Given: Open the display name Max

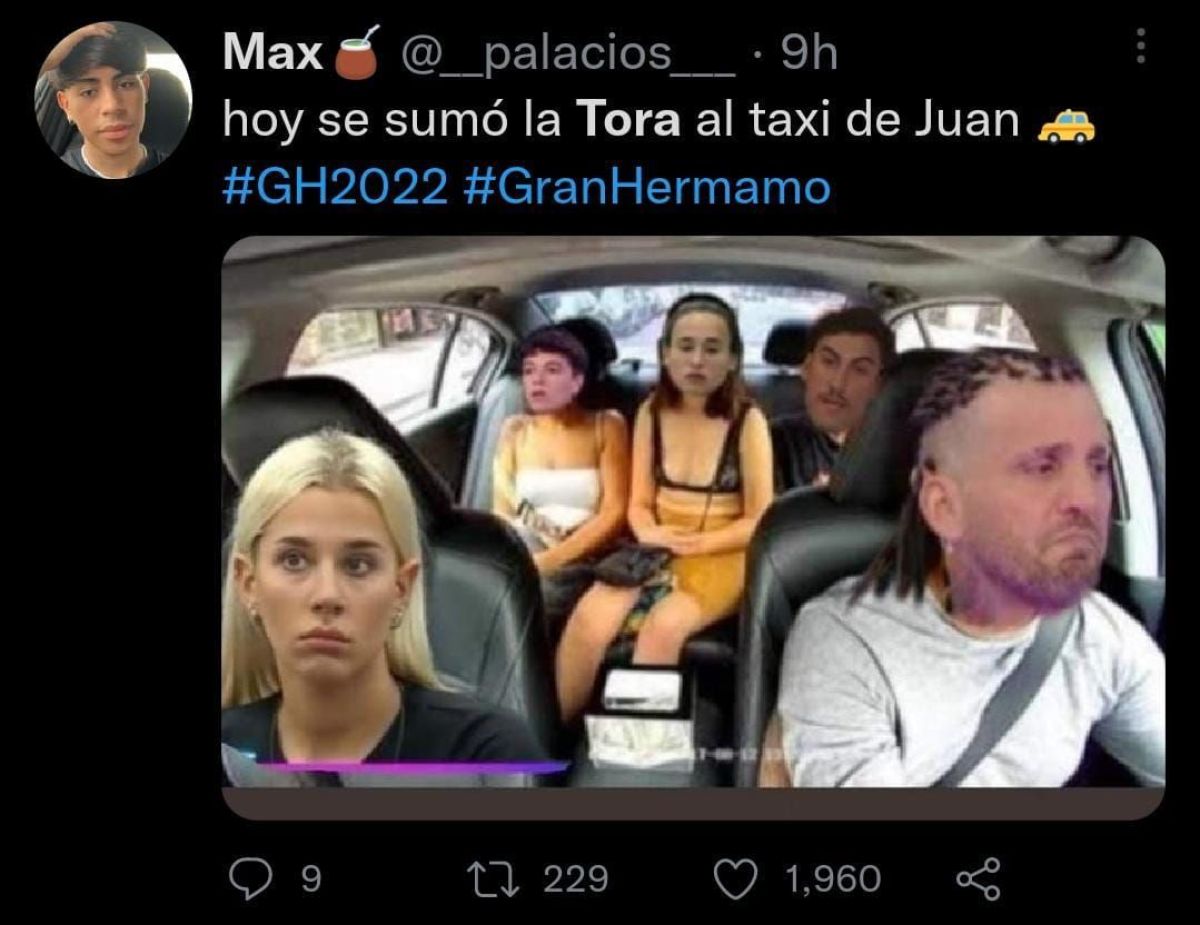Looking at the screenshot, I should click(272, 53).
